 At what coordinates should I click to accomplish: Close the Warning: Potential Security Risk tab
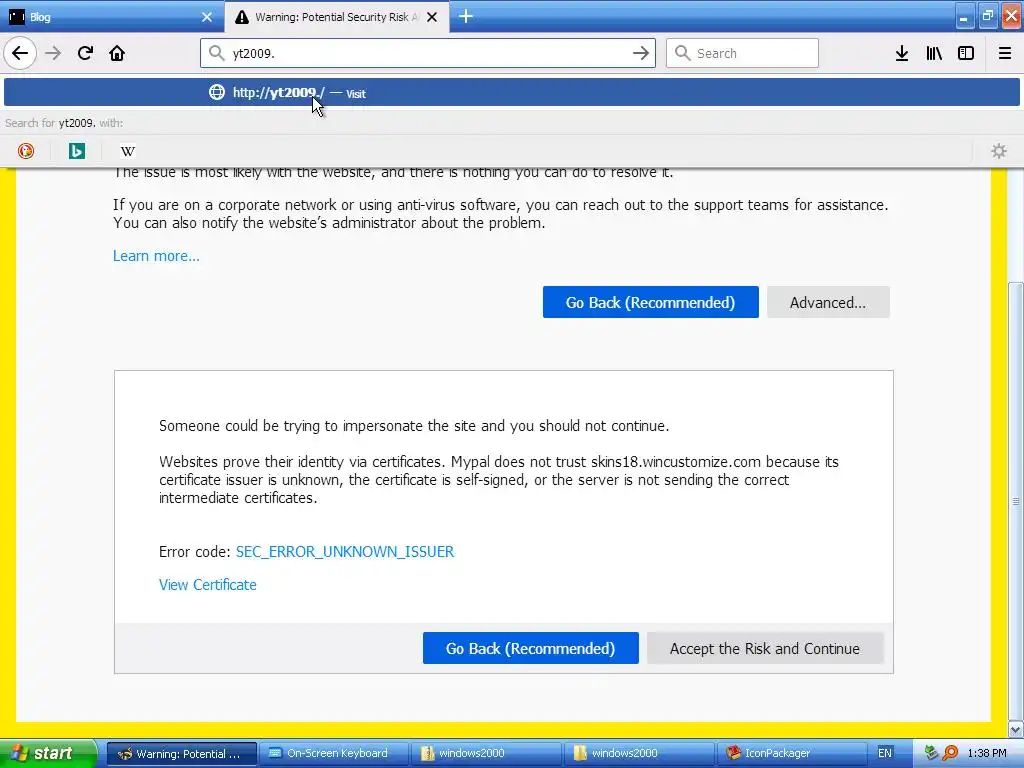point(432,17)
